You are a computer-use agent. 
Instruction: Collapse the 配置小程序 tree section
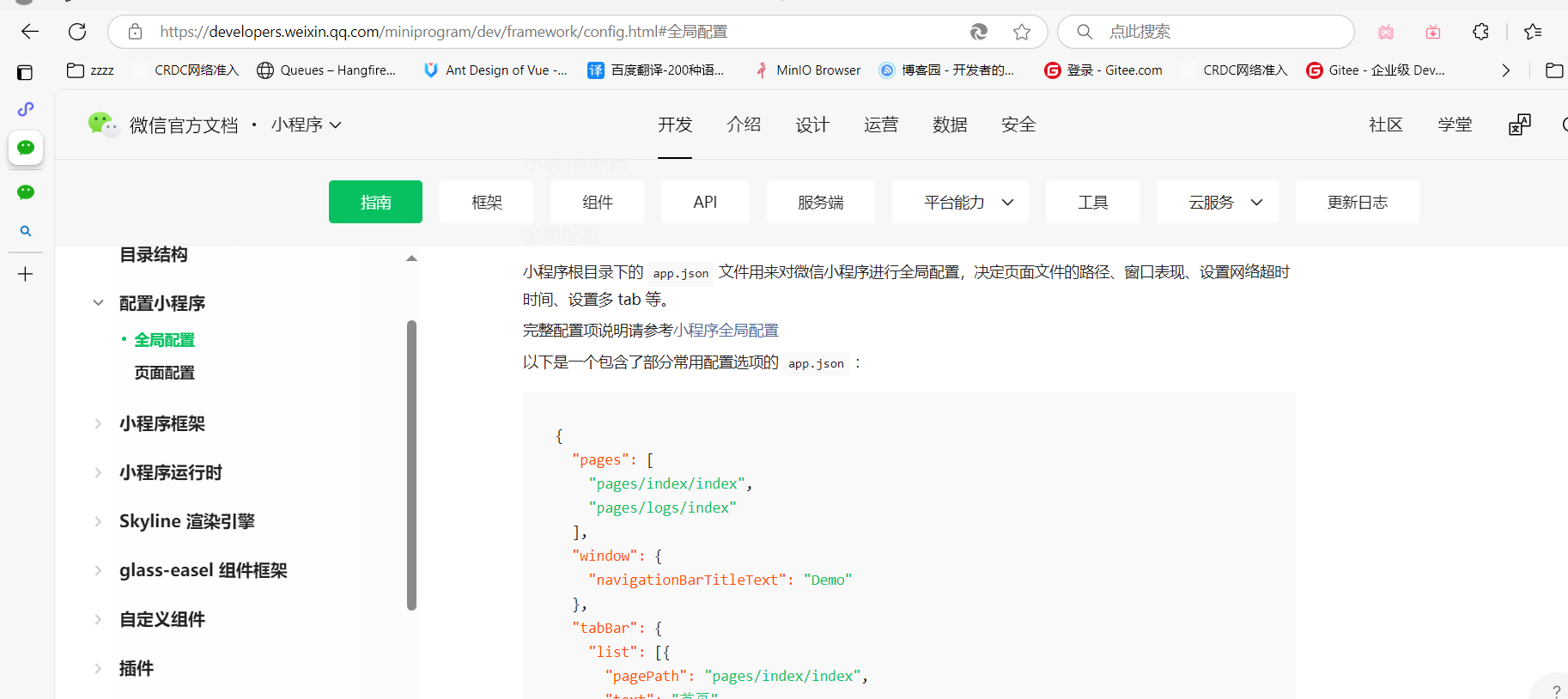pos(98,302)
